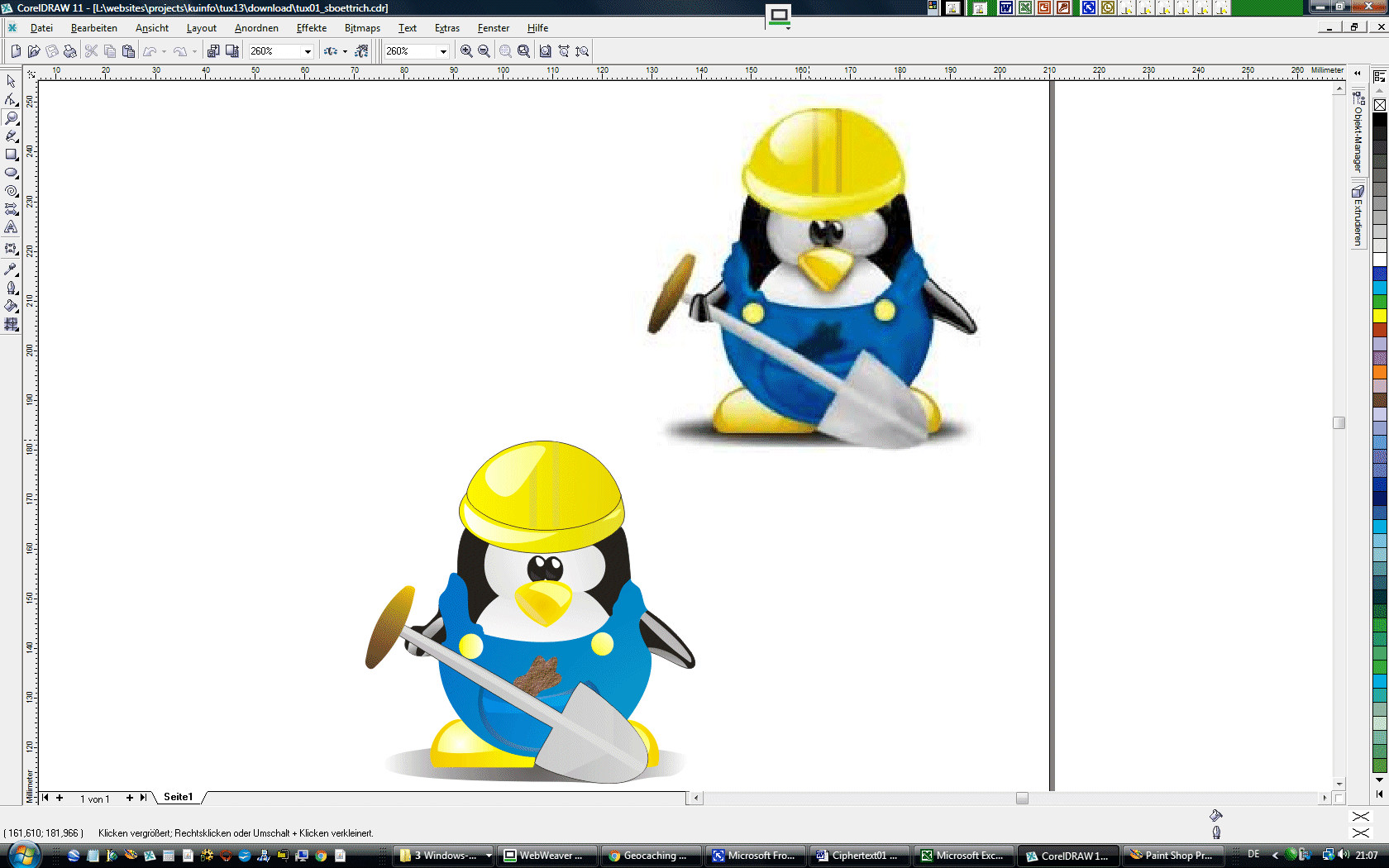Viewport: 1389px width, 868px height.
Task: Open the Effekte menu
Action: click(x=312, y=28)
